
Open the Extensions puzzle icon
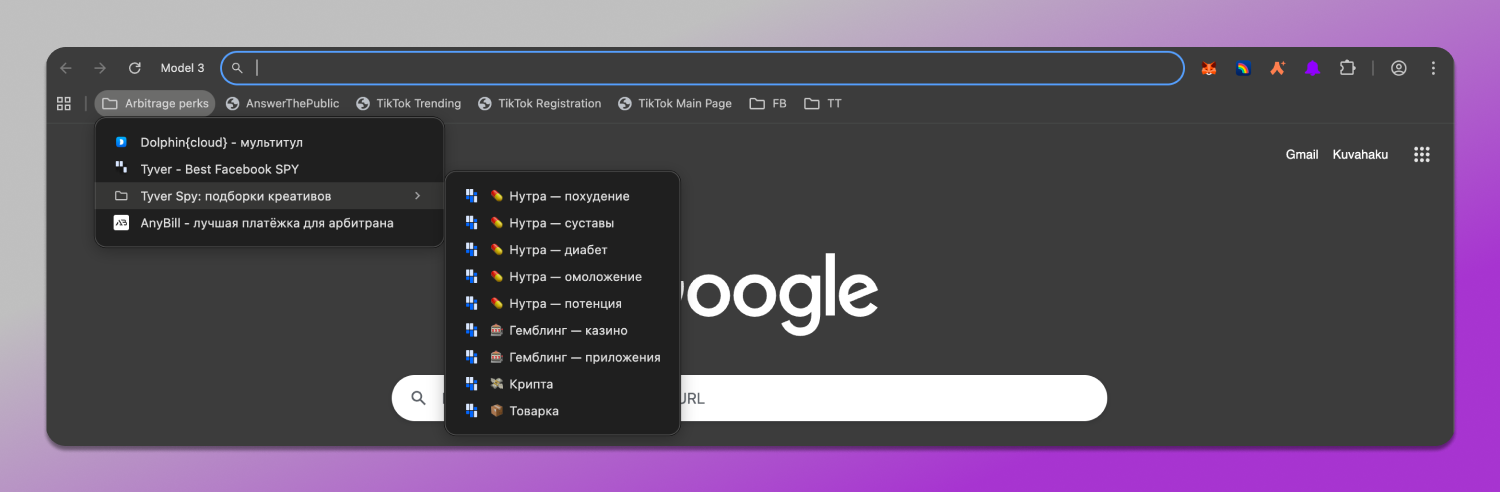click(x=1347, y=68)
